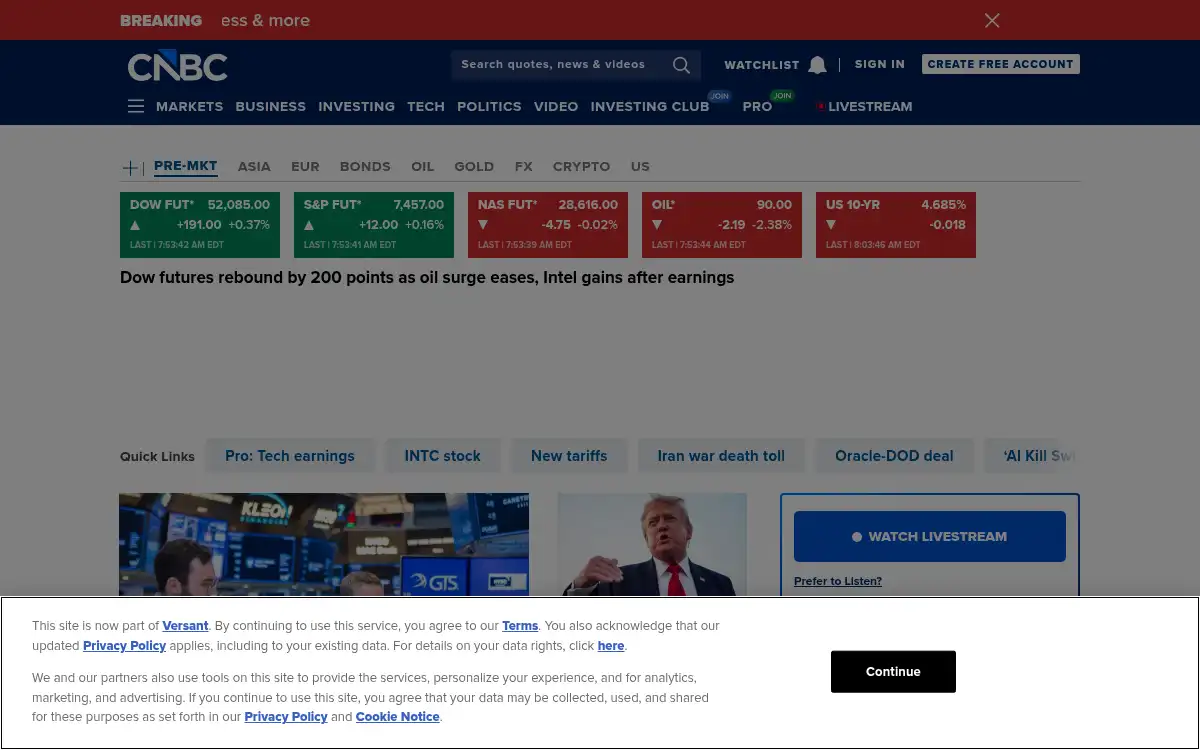Click the Terms link in notice
Screen dimensions: 1200x750
coord(520,626)
